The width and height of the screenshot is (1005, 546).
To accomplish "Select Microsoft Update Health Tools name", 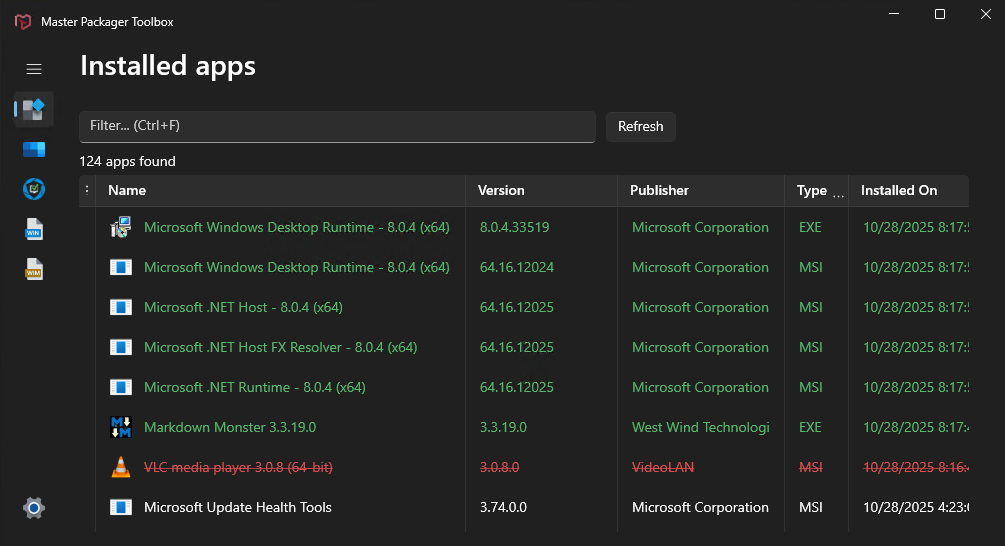I will [238, 508].
